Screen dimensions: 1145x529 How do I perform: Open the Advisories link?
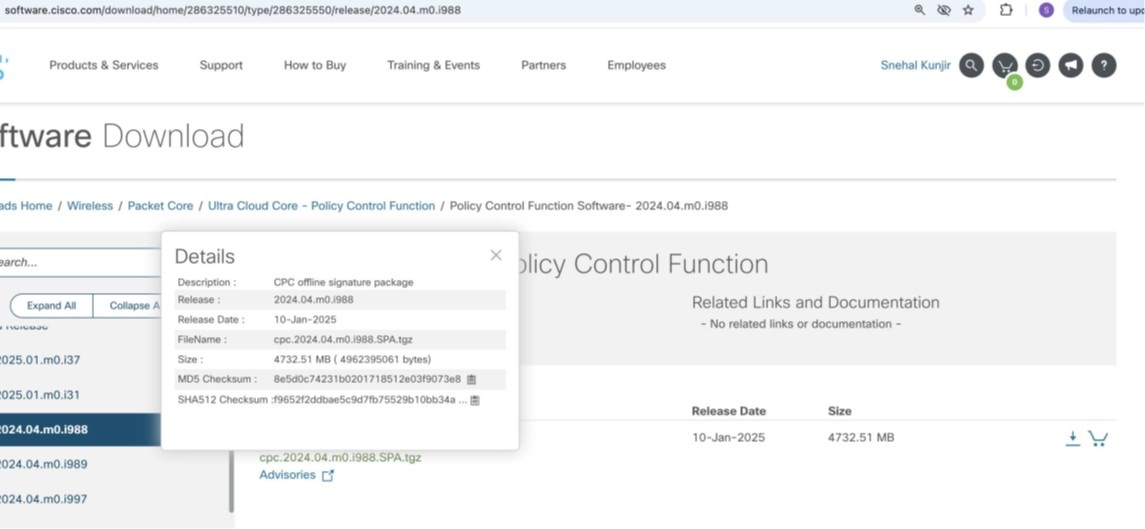(x=288, y=475)
